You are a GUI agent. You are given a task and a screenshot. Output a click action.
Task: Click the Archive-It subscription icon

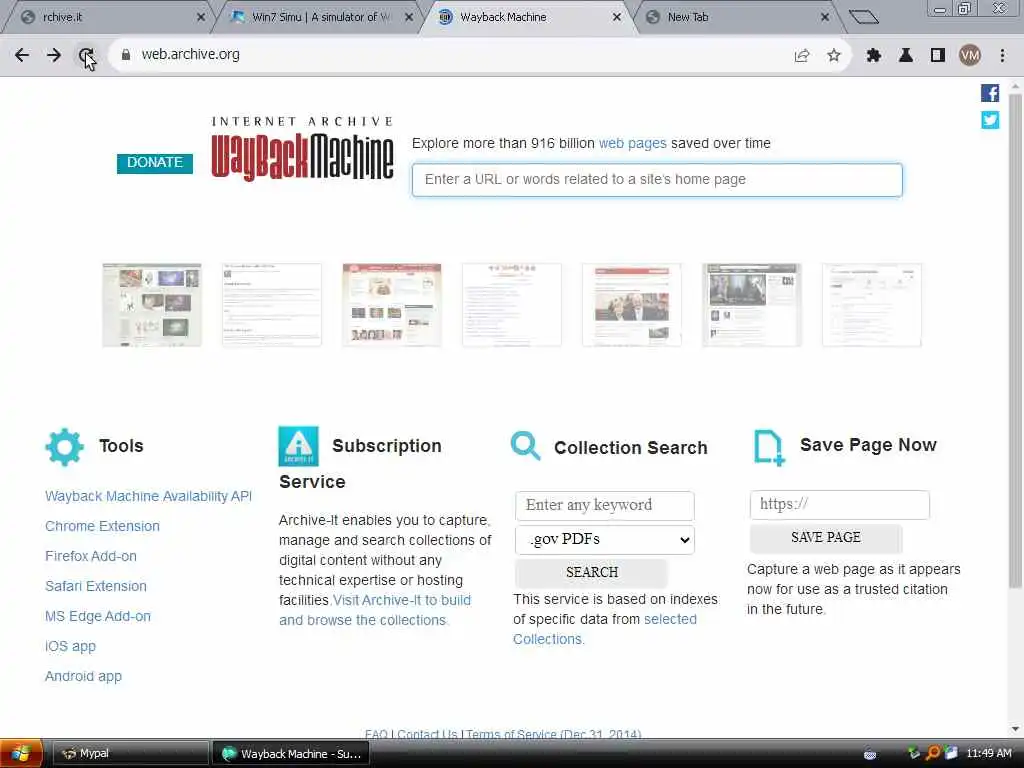tap(298, 446)
